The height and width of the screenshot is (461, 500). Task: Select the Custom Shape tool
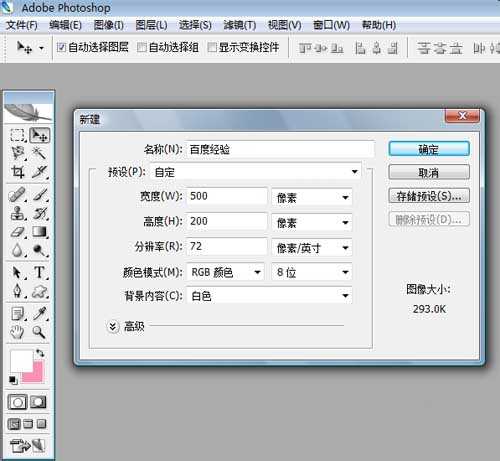[x=39, y=292]
